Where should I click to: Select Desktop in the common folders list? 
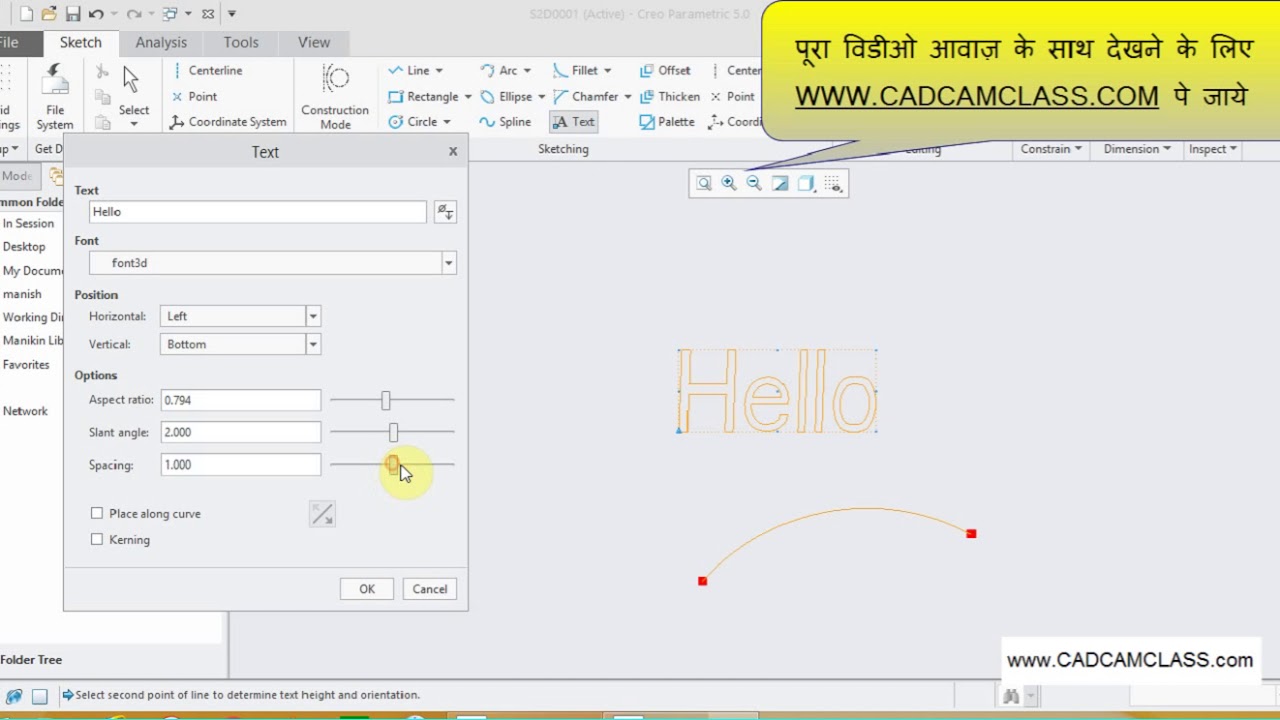pyautogui.click(x=24, y=247)
